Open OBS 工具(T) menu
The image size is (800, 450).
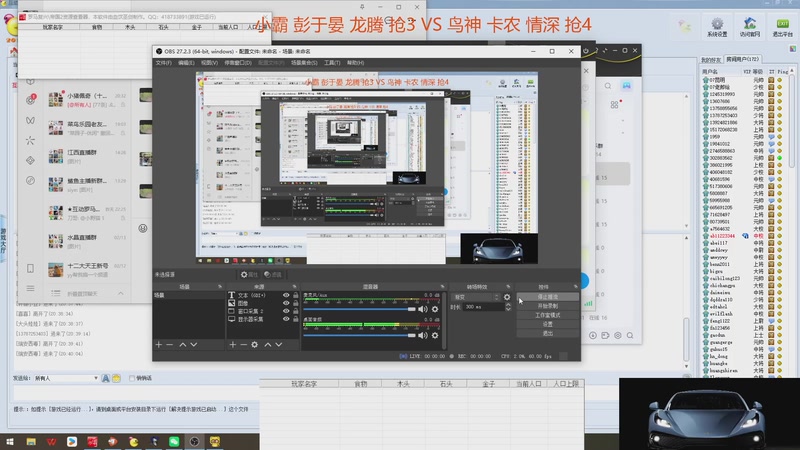(332, 63)
